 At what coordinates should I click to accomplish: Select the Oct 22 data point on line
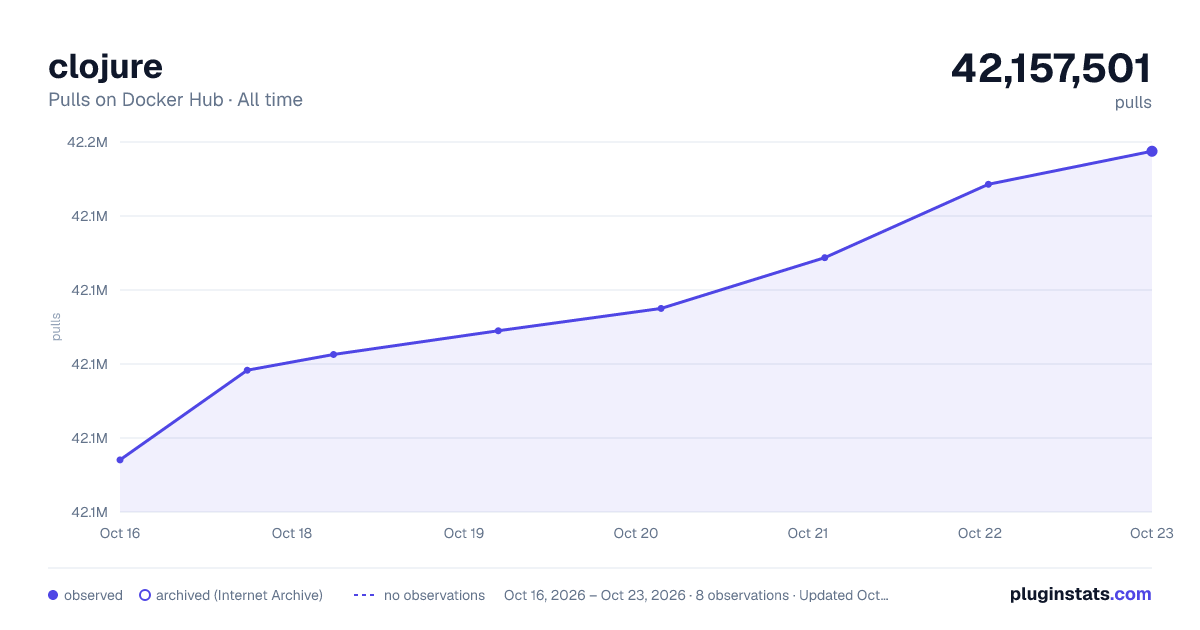pos(988,184)
